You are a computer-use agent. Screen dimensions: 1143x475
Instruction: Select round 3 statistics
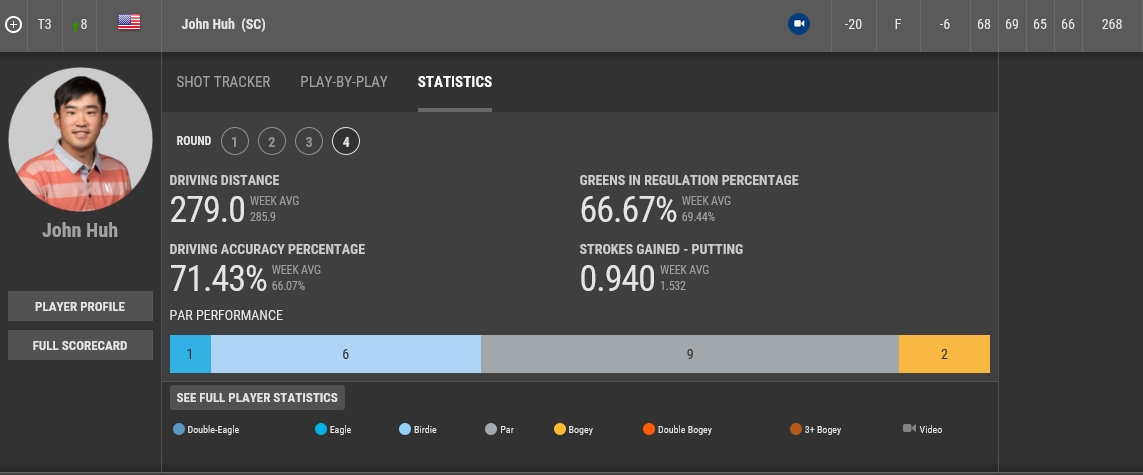[309, 142]
